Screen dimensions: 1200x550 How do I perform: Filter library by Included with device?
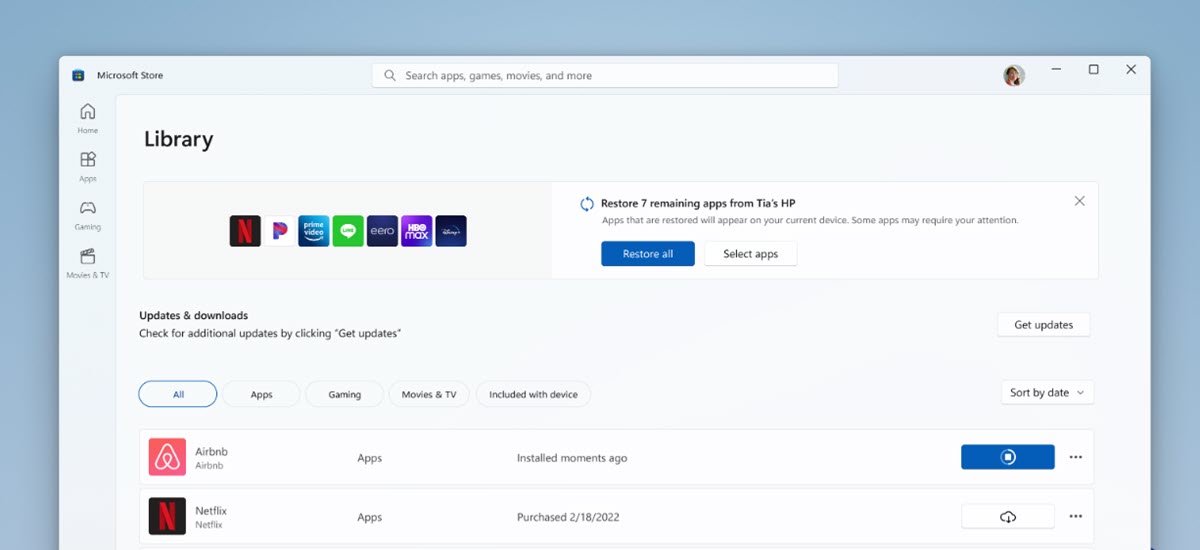533,394
